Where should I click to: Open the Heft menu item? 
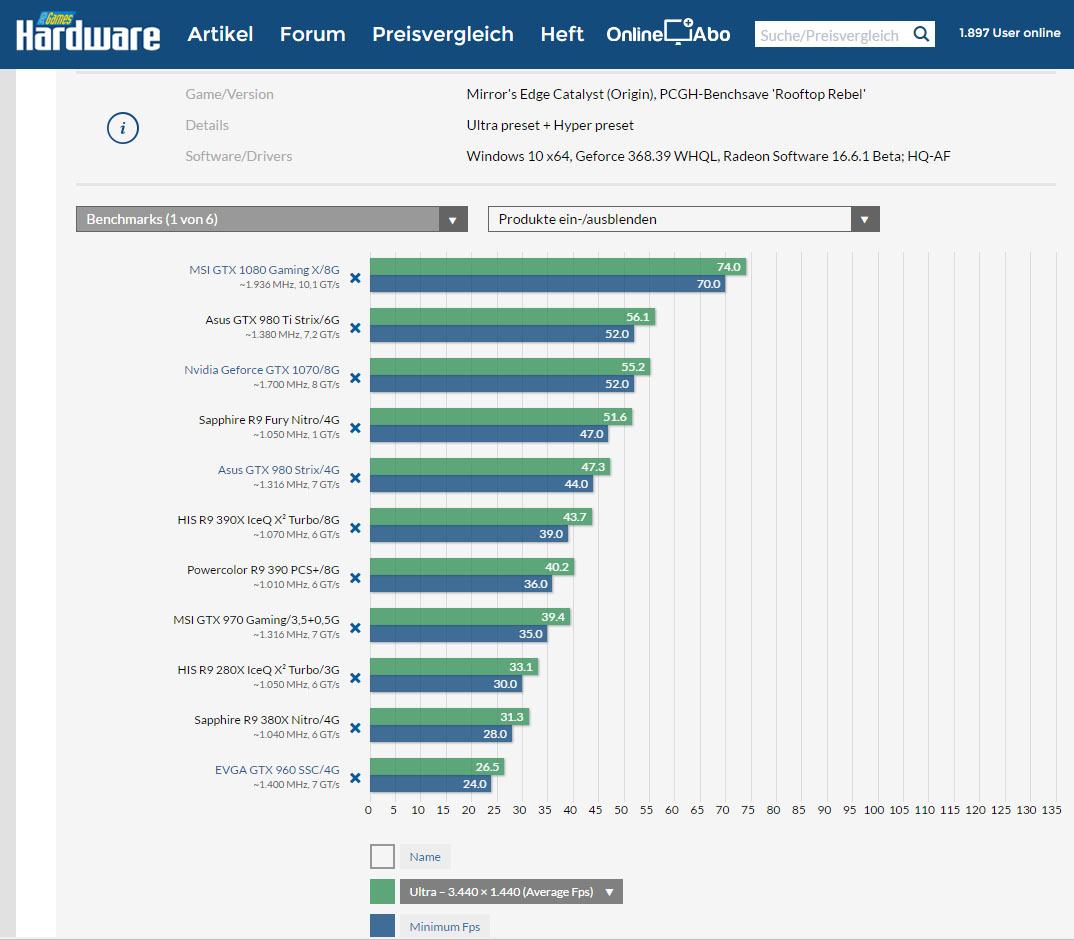pos(562,34)
